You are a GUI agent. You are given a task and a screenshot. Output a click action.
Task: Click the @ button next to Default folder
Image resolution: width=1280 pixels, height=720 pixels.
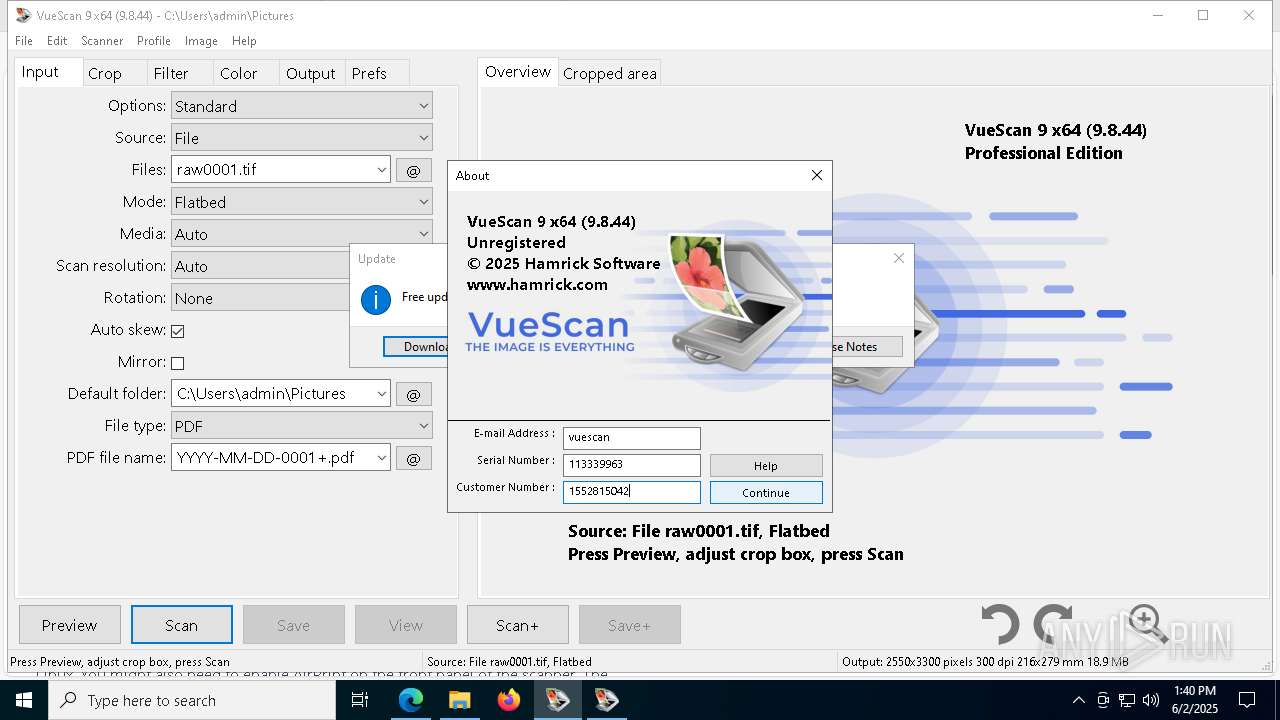414,394
